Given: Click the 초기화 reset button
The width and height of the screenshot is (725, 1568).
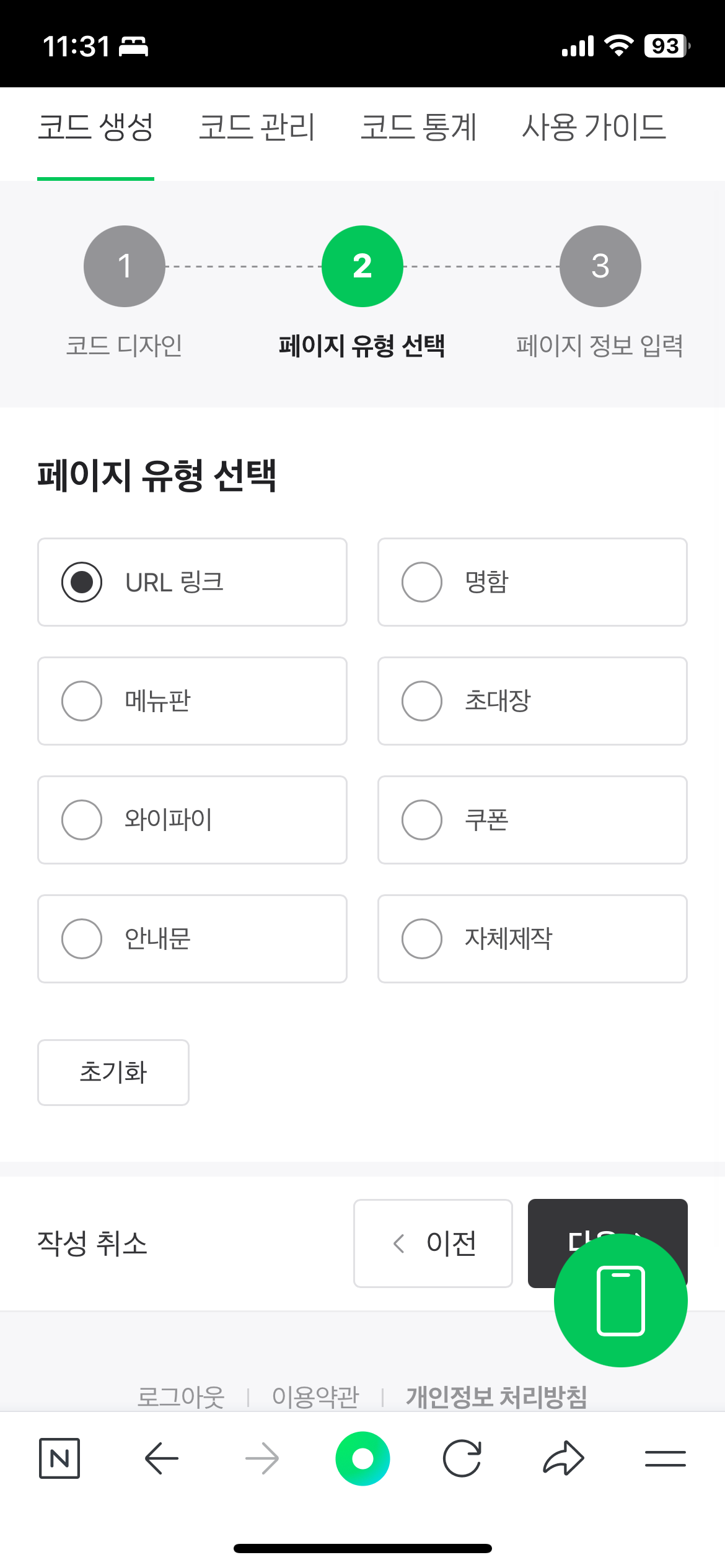Looking at the screenshot, I should (113, 1073).
